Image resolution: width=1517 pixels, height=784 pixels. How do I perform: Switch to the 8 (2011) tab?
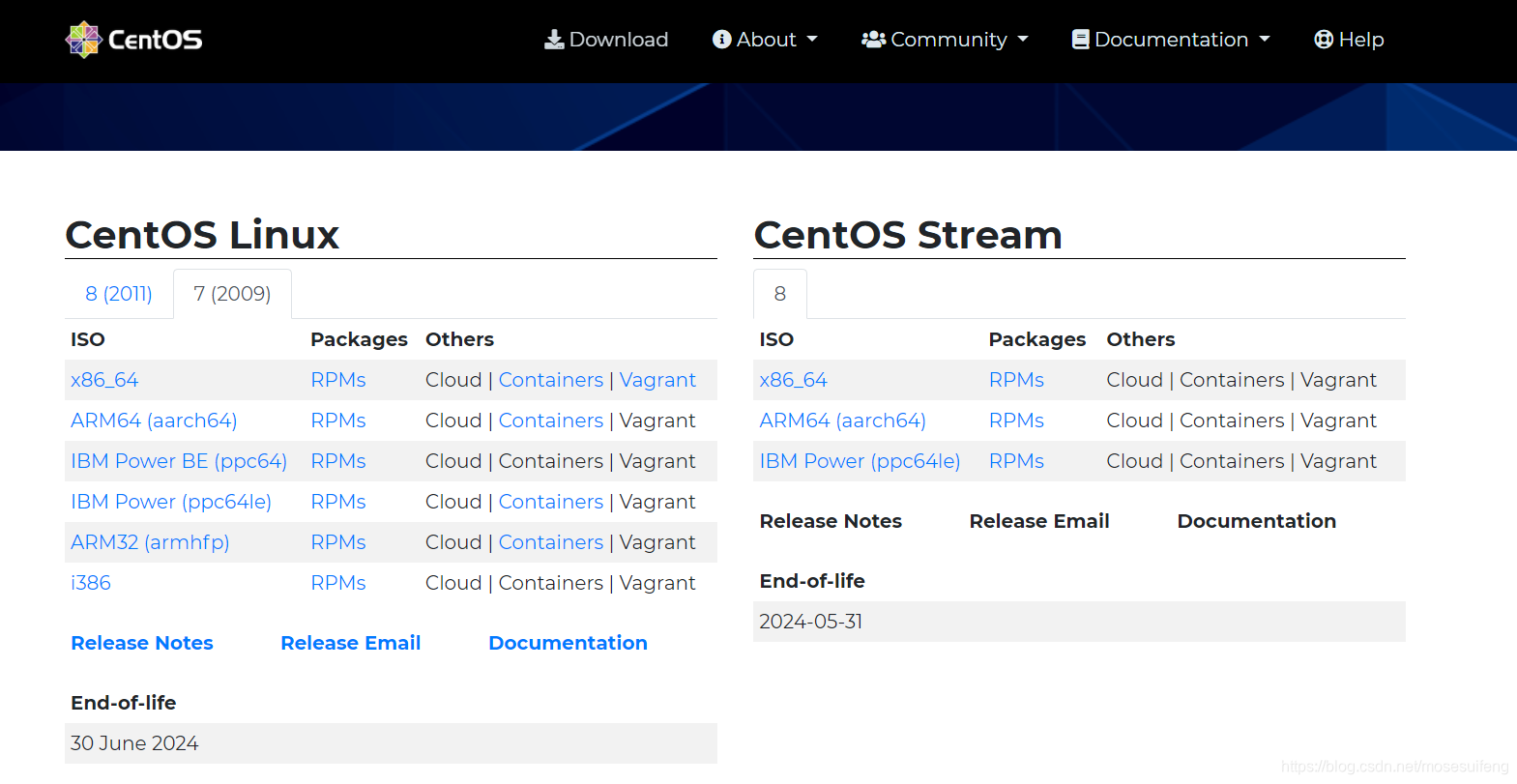tap(119, 294)
